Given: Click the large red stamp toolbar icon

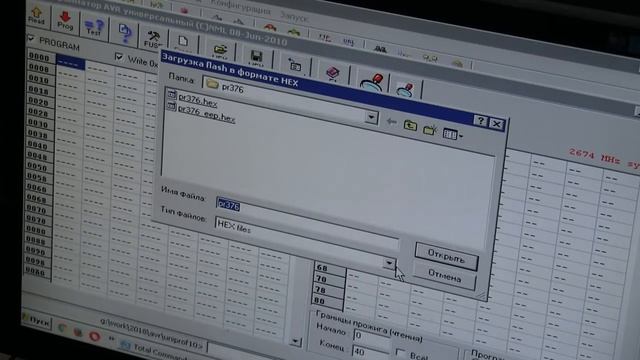Looking at the screenshot, I should [x=372, y=82].
